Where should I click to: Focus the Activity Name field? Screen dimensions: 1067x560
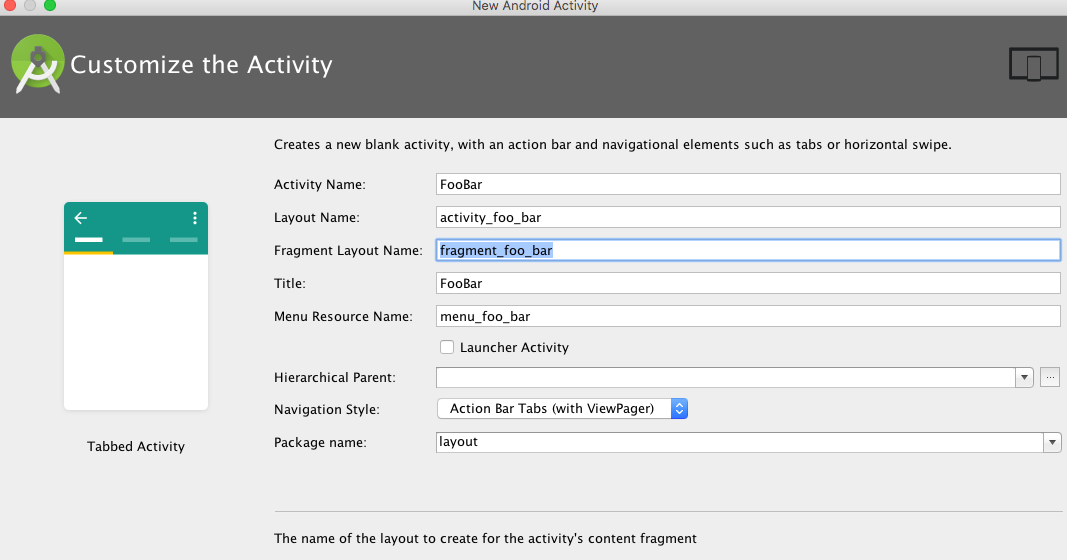click(x=748, y=184)
